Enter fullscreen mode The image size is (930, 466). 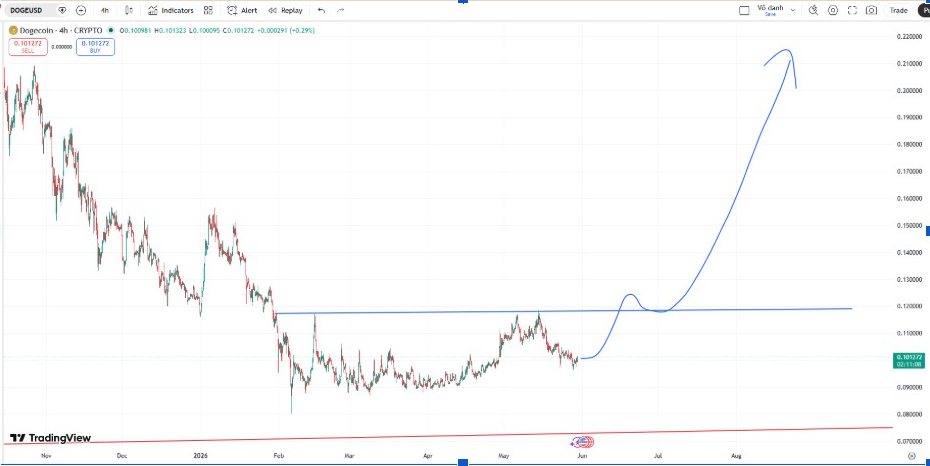pos(852,10)
